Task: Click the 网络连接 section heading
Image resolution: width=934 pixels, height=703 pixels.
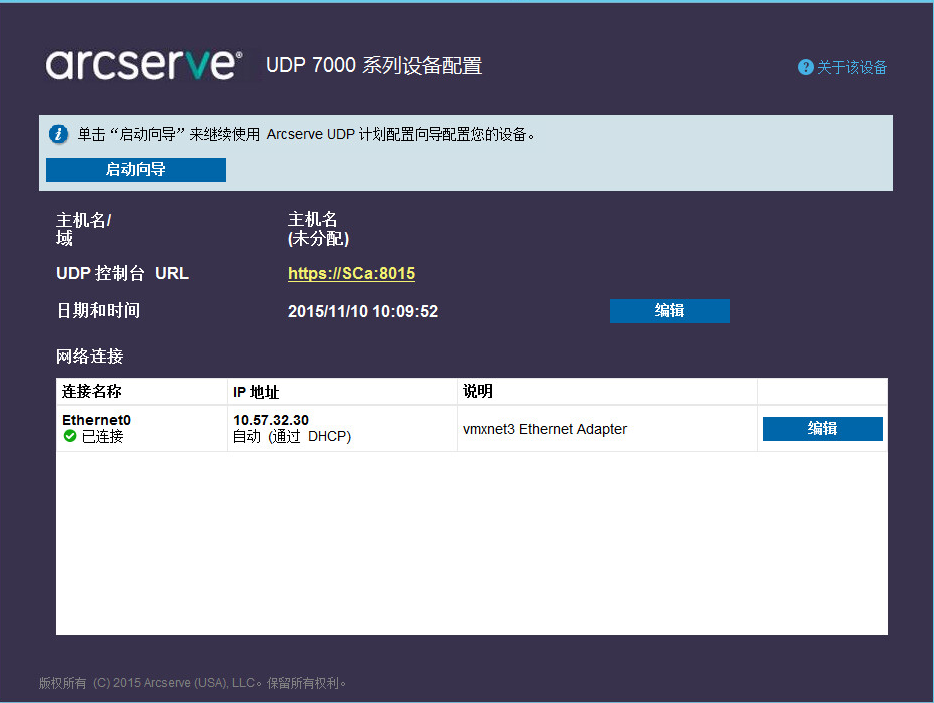Action: [90, 356]
